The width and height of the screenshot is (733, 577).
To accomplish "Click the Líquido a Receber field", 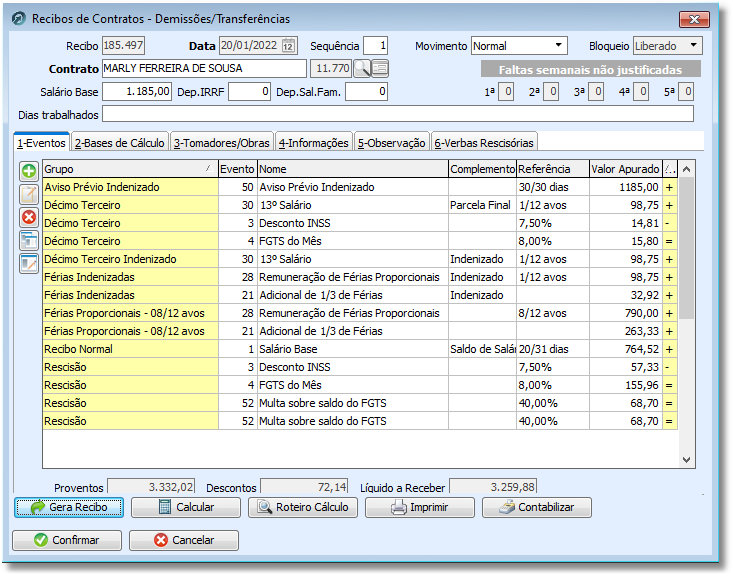I will pos(493,486).
